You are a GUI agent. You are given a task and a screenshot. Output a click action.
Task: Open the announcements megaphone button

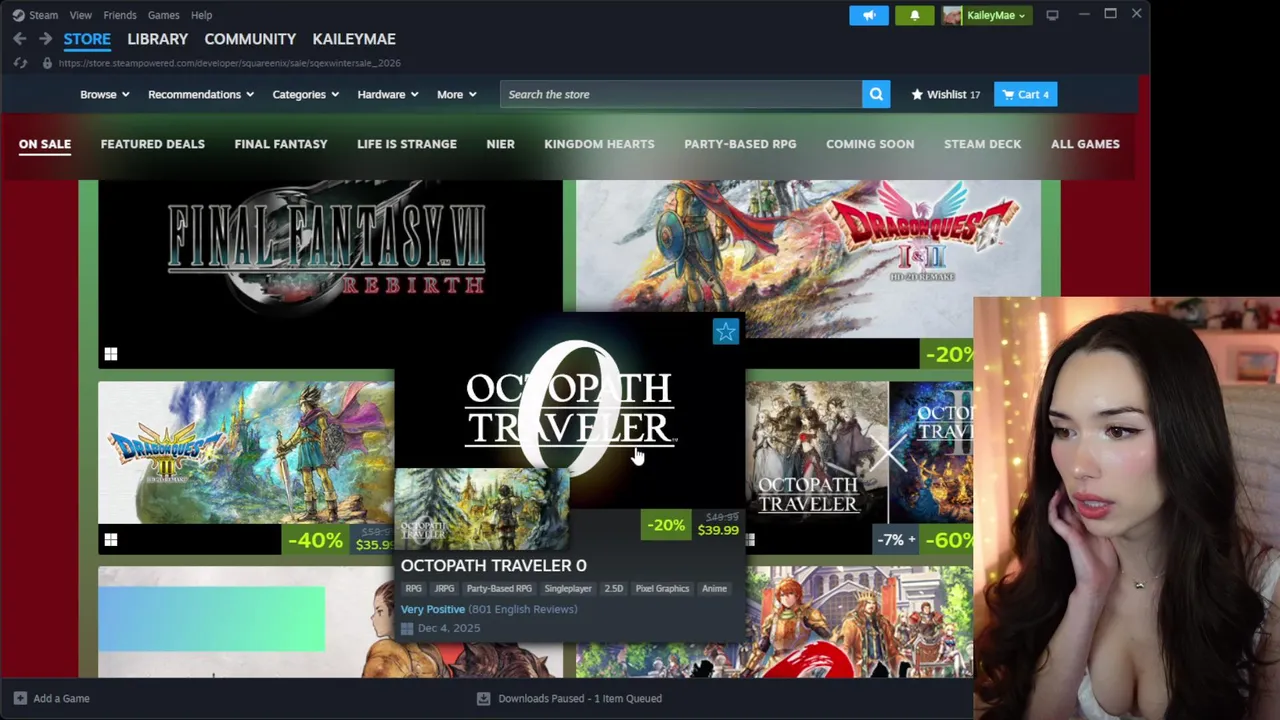869,15
